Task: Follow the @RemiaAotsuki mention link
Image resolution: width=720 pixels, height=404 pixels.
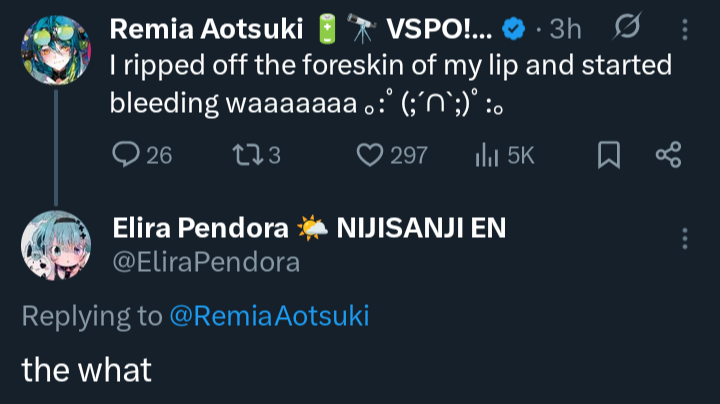Action: (x=269, y=316)
